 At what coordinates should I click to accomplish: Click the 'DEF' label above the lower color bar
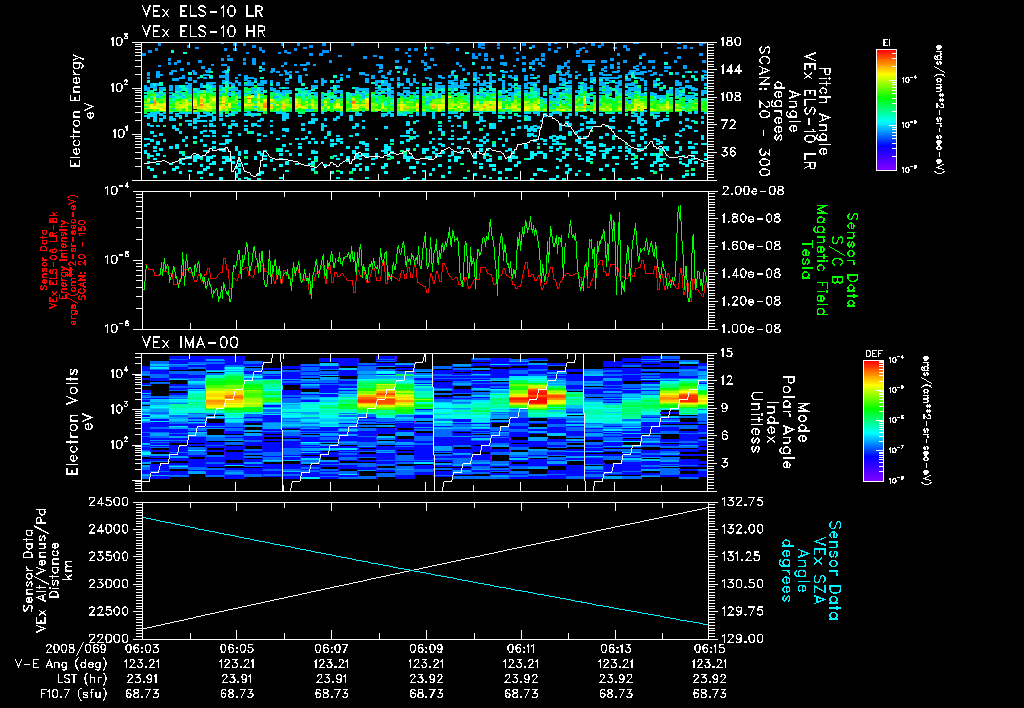point(873,354)
